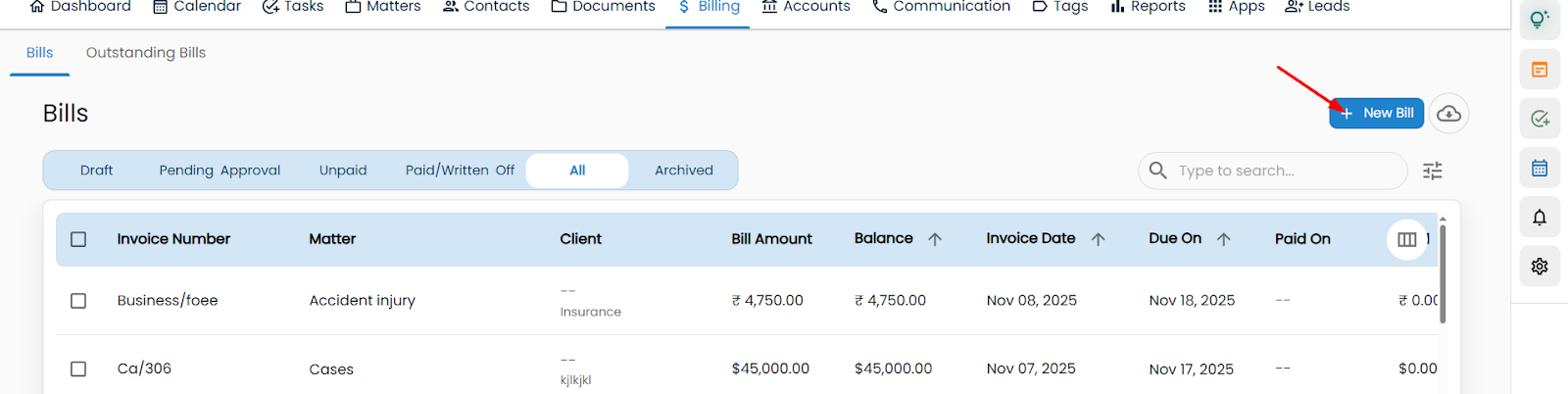The height and width of the screenshot is (394, 1568).
Task: Filter bills by Unpaid status
Action: [343, 171]
